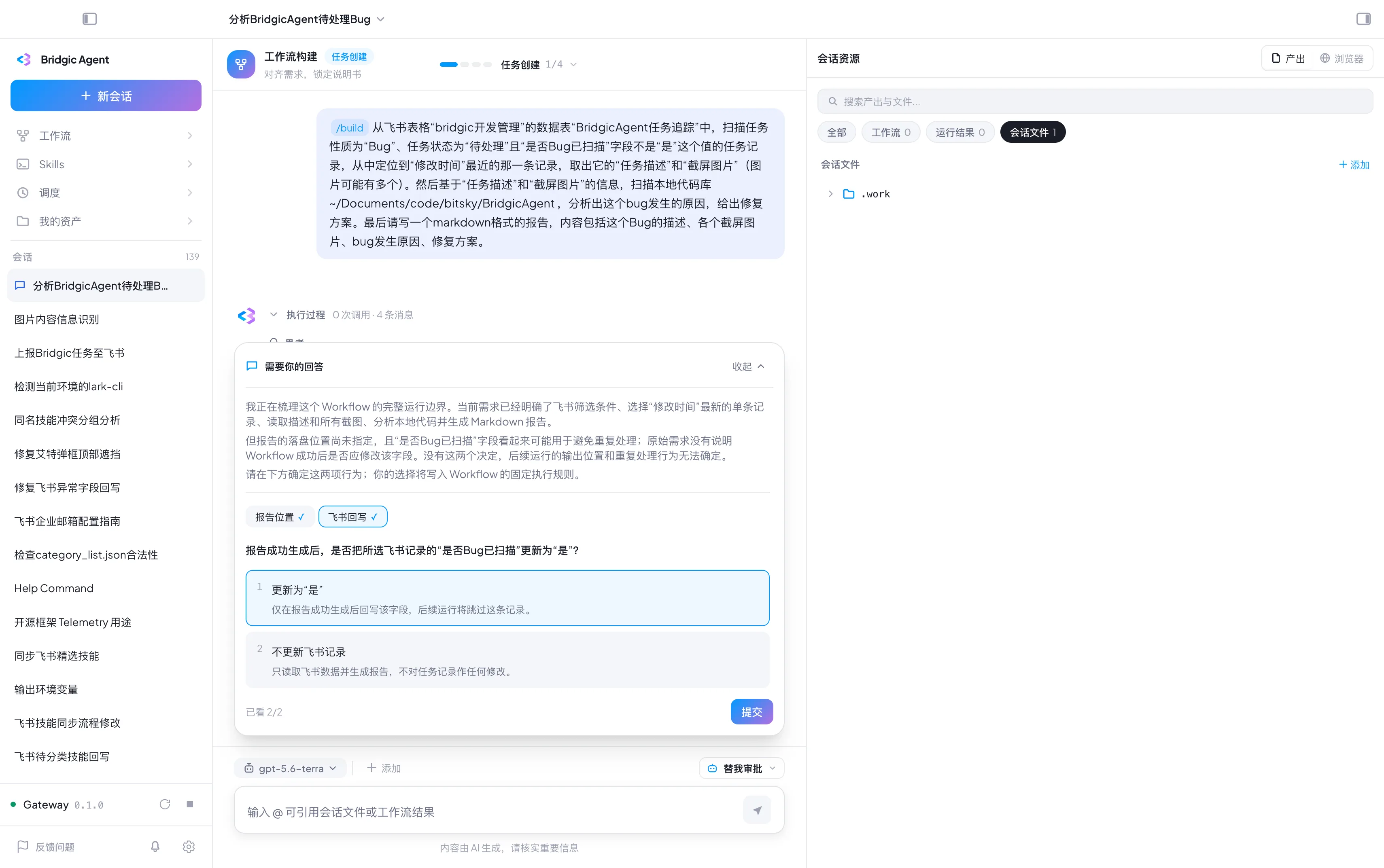The height and width of the screenshot is (868, 1384).
Task: Filter resources by 运行结果
Action: [x=959, y=132]
